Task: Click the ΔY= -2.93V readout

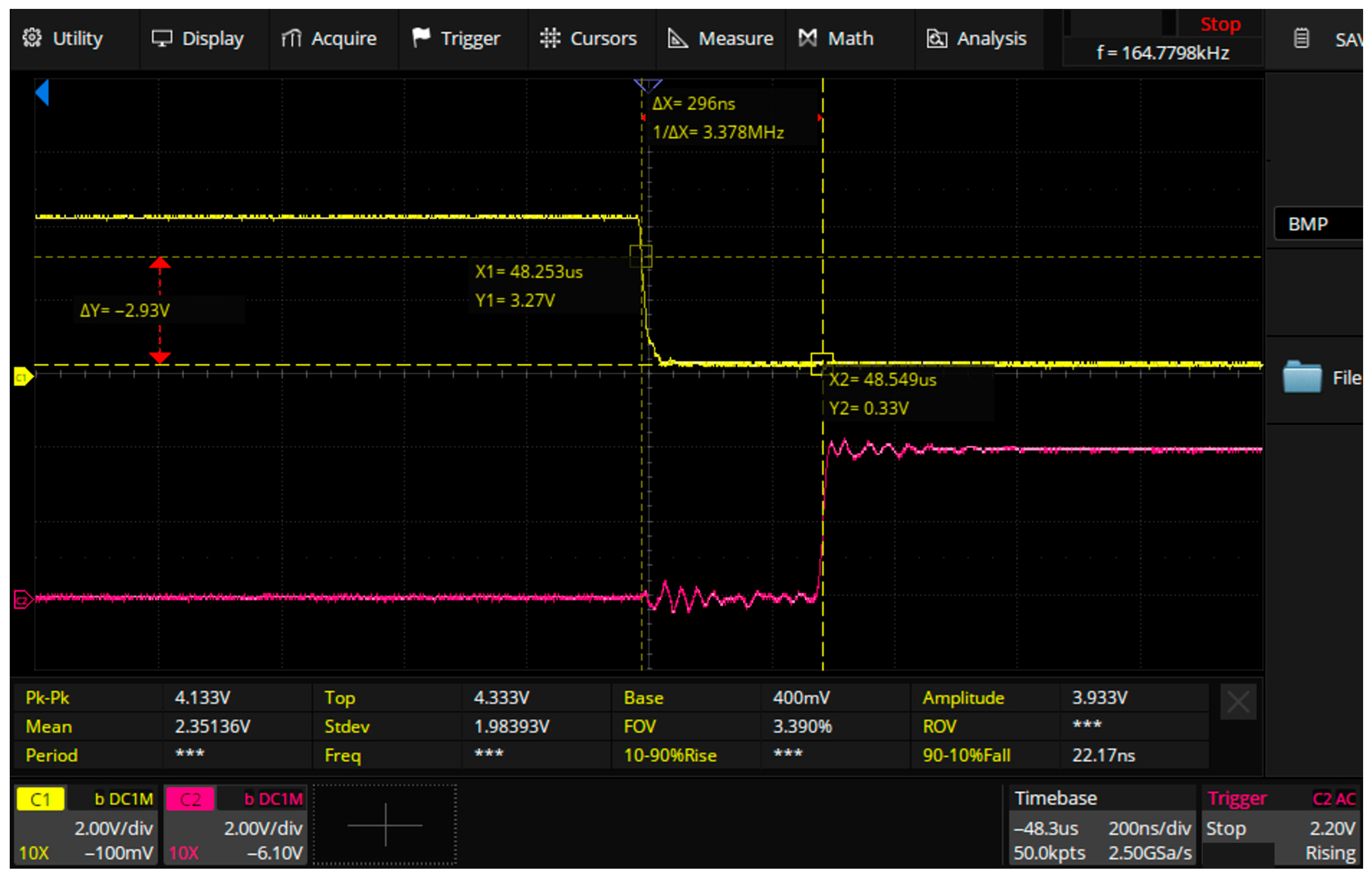Action: [125, 311]
